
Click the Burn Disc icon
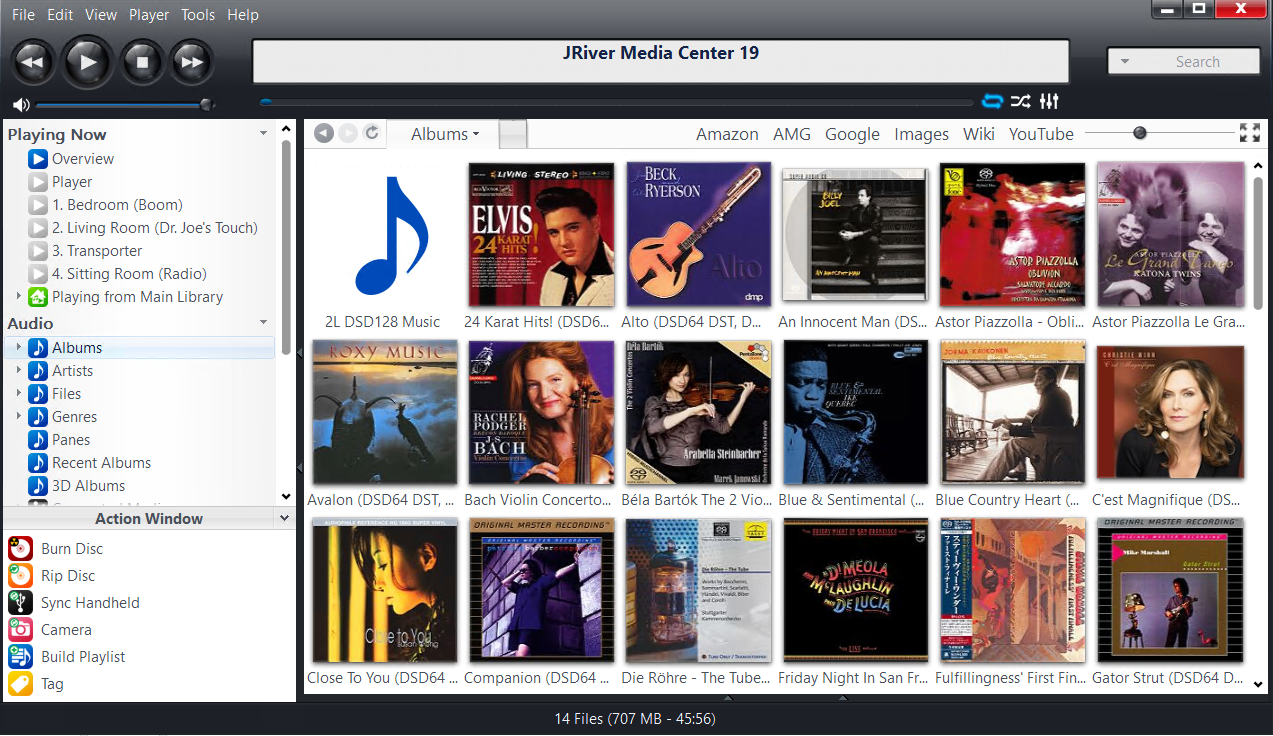point(21,548)
